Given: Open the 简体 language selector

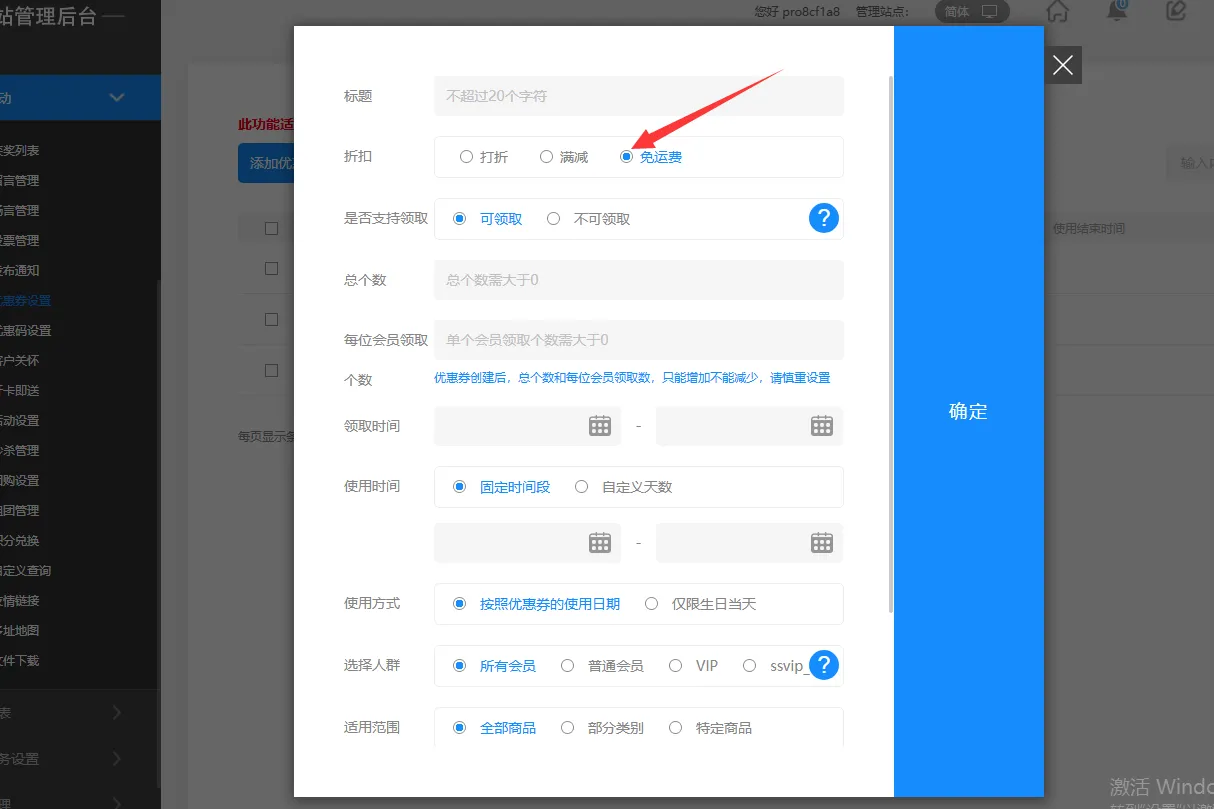Looking at the screenshot, I should 972,11.
